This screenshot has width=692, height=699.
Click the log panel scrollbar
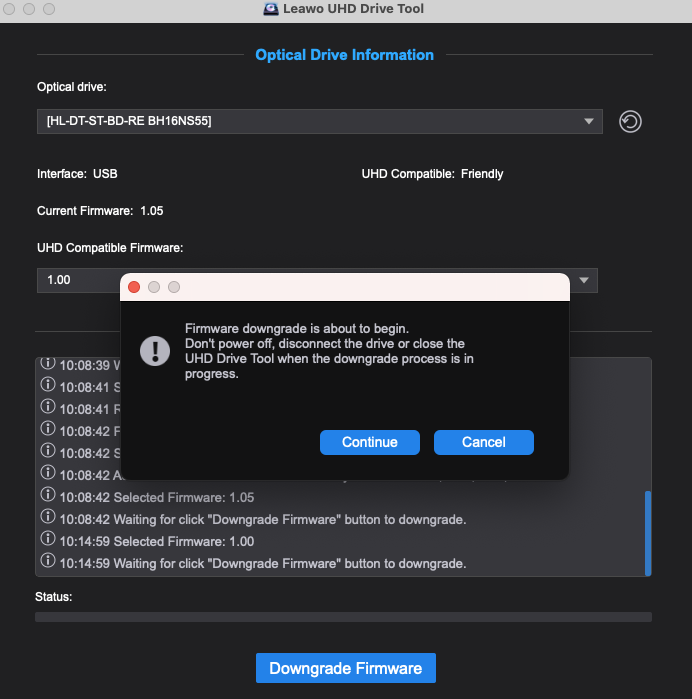(647, 530)
